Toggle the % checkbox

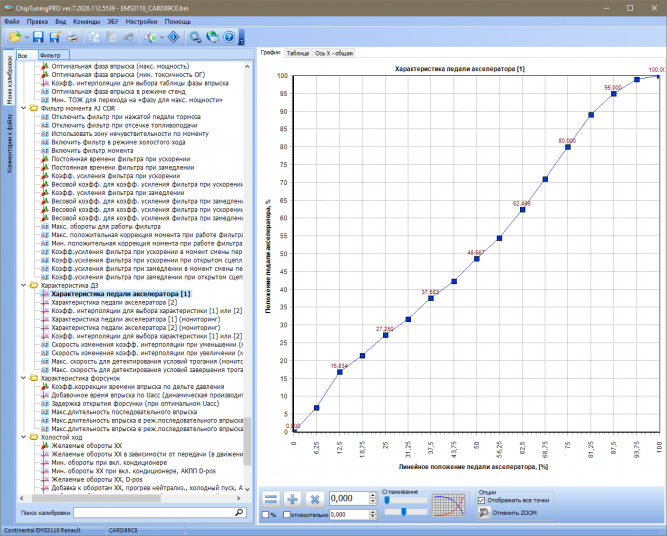266,515
